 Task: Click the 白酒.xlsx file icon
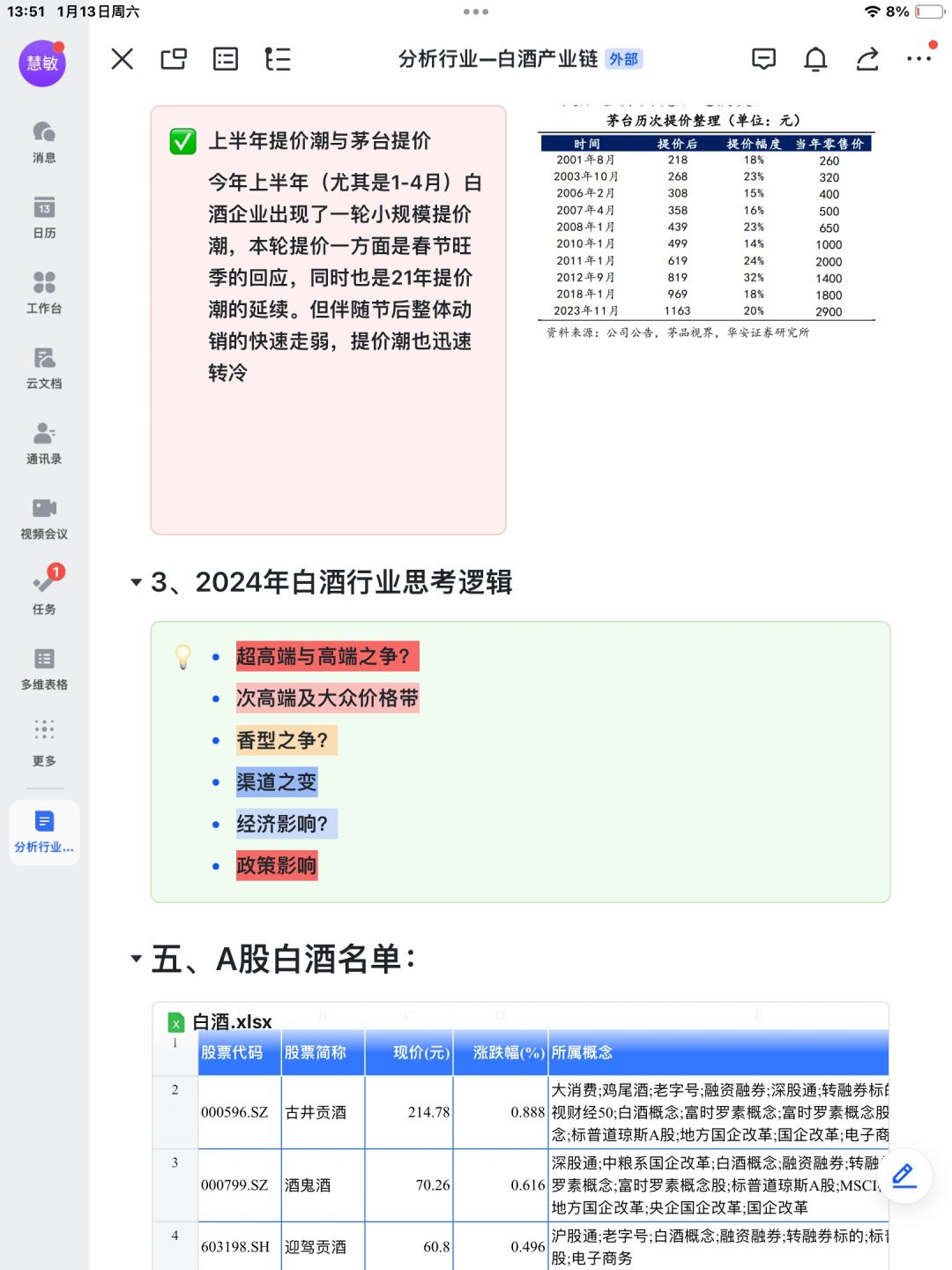click(x=176, y=1022)
